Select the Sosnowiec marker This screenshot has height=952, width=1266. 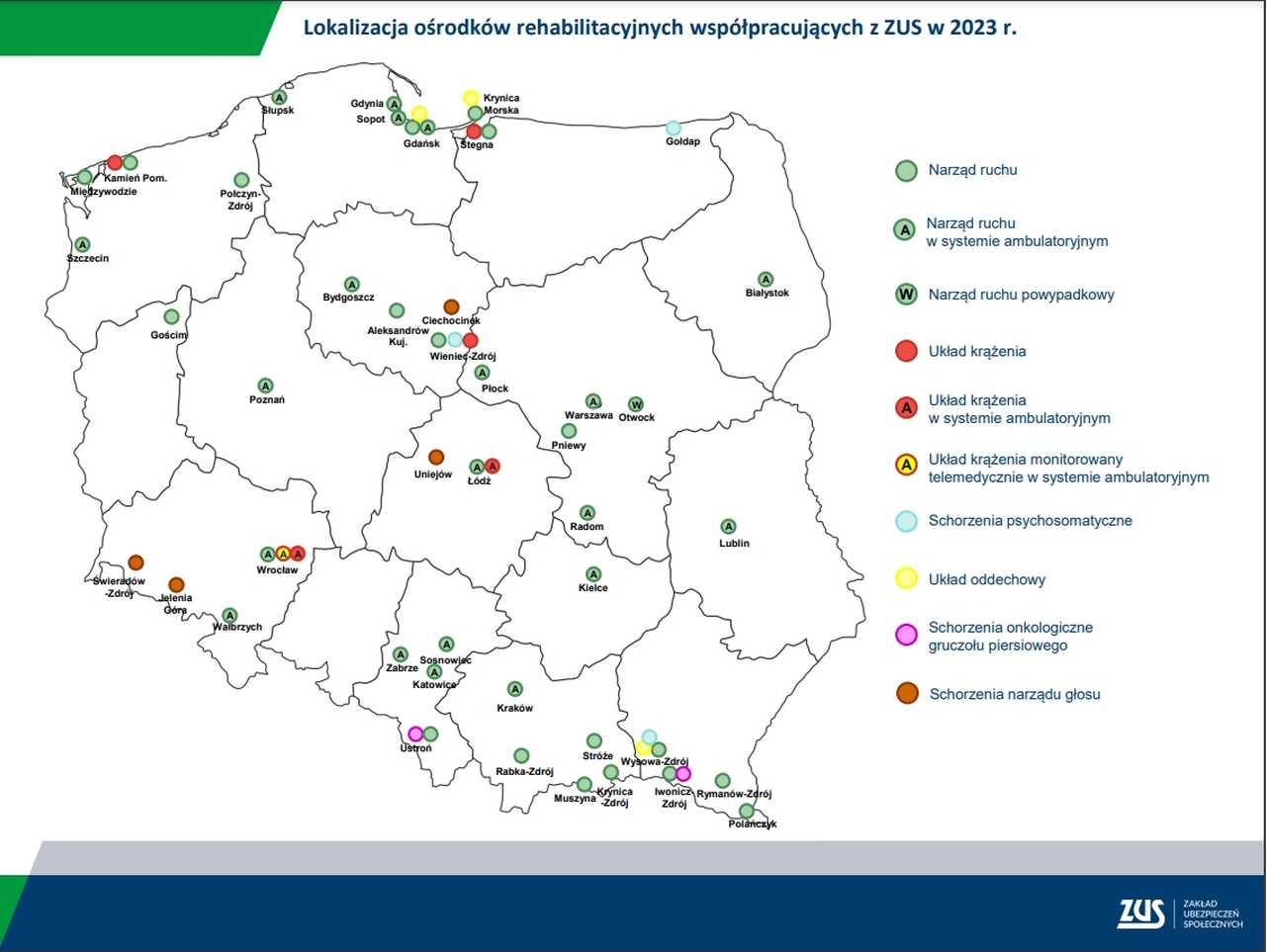[446, 645]
